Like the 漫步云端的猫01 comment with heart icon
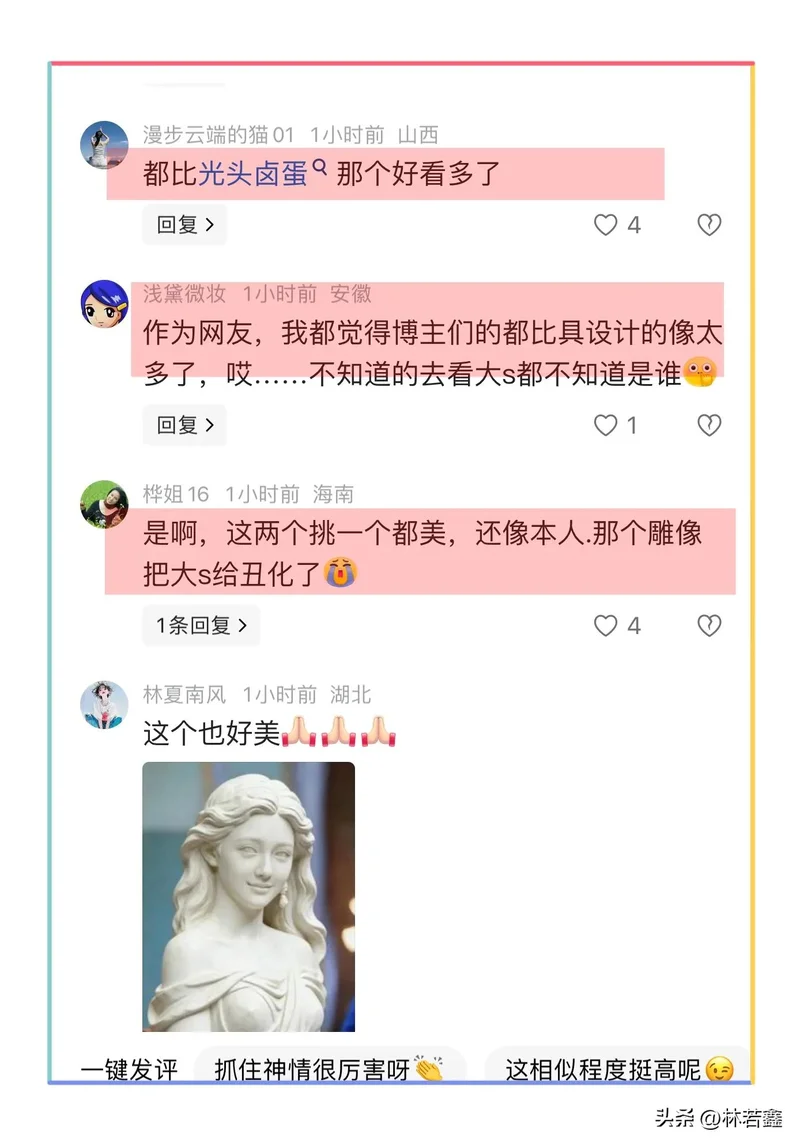Image resolution: width=800 pixels, height=1146 pixels. (606, 224)
